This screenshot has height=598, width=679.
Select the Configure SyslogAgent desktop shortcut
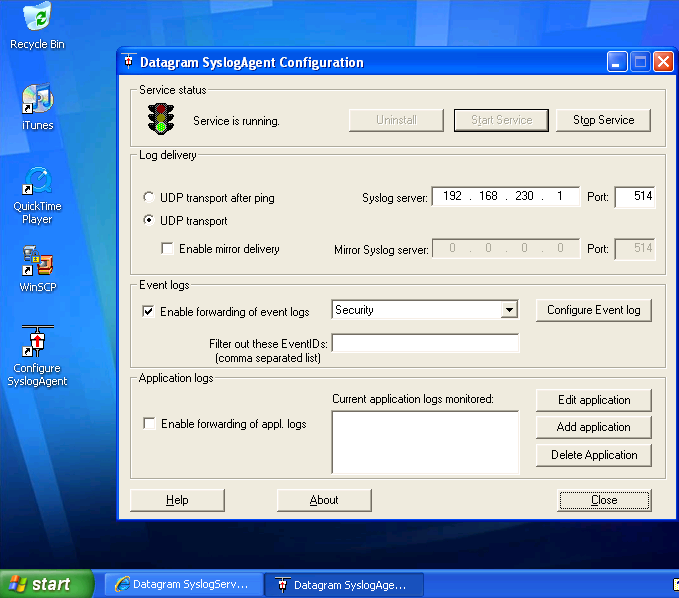coord(38,355)
